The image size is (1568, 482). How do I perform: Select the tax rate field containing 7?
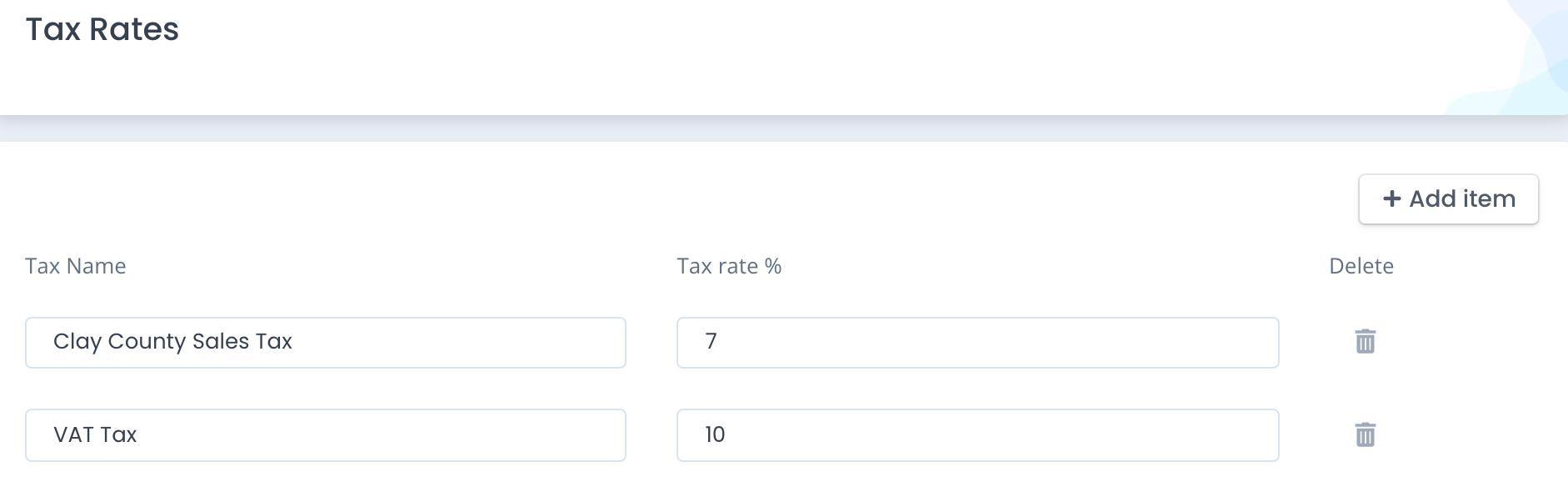(977, 343)
